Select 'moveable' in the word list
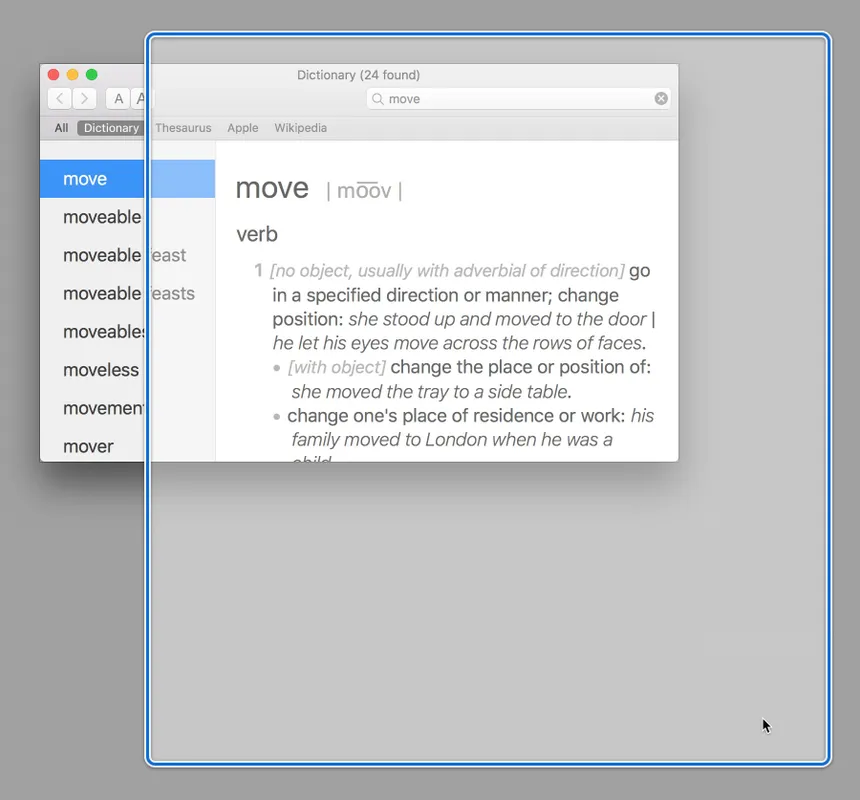 pyautogui.click(x=102, y=217)
